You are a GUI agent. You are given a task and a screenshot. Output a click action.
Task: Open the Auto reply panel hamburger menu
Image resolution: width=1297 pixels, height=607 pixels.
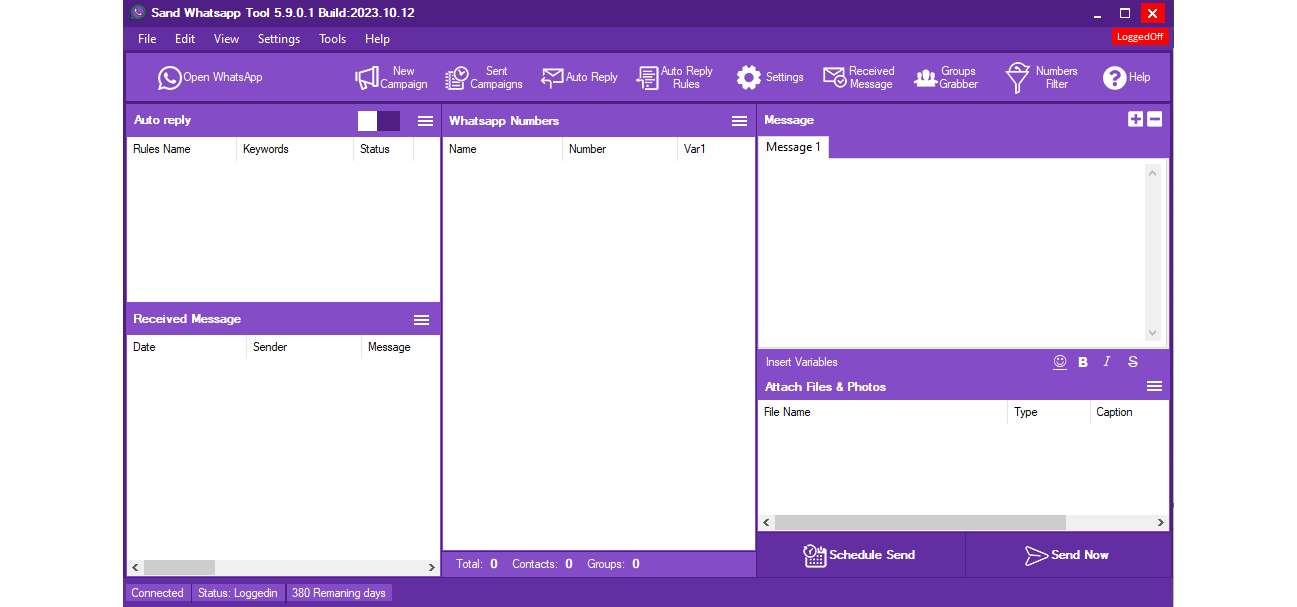tap(426, 121)
